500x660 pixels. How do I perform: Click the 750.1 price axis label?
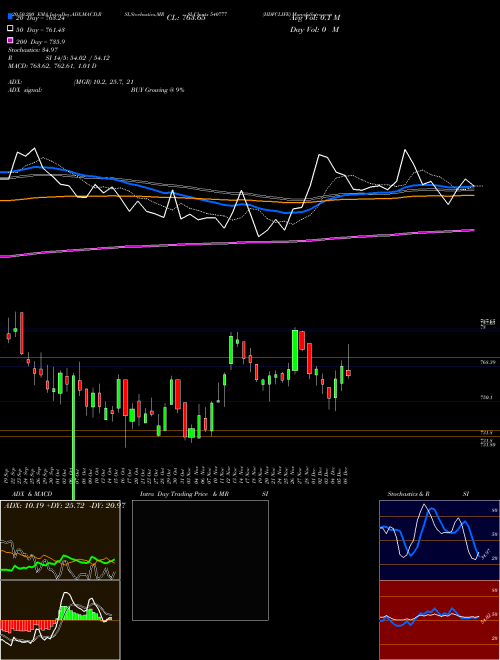[487, 397]
